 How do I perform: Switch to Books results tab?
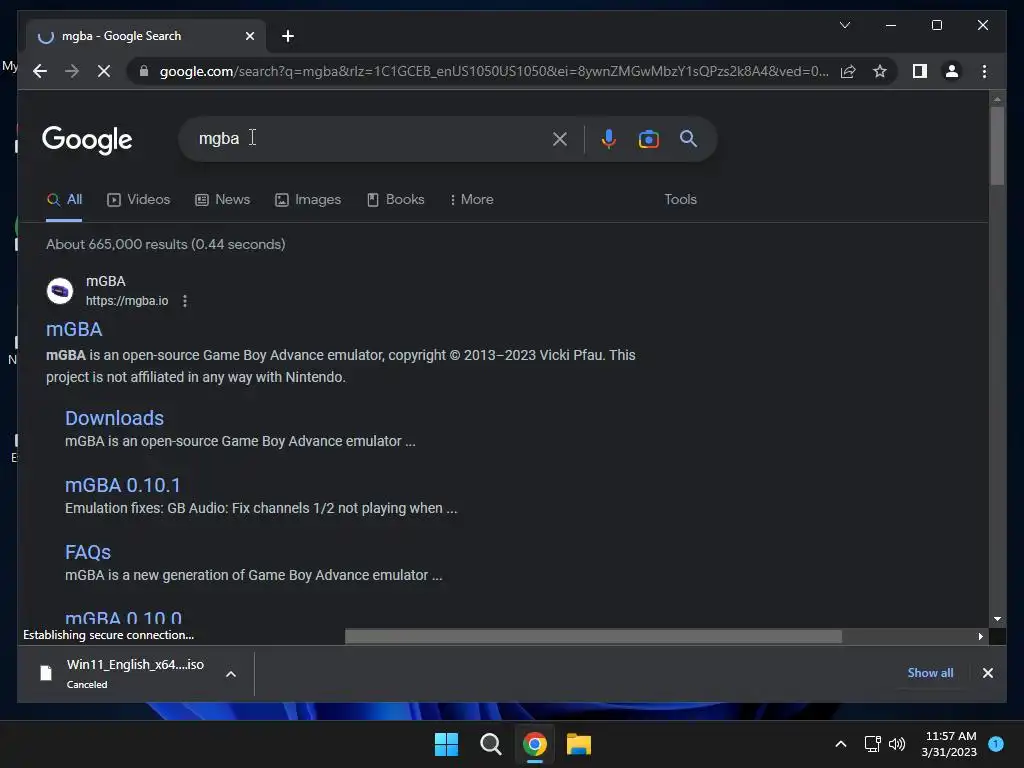click(x=396, y=199)
